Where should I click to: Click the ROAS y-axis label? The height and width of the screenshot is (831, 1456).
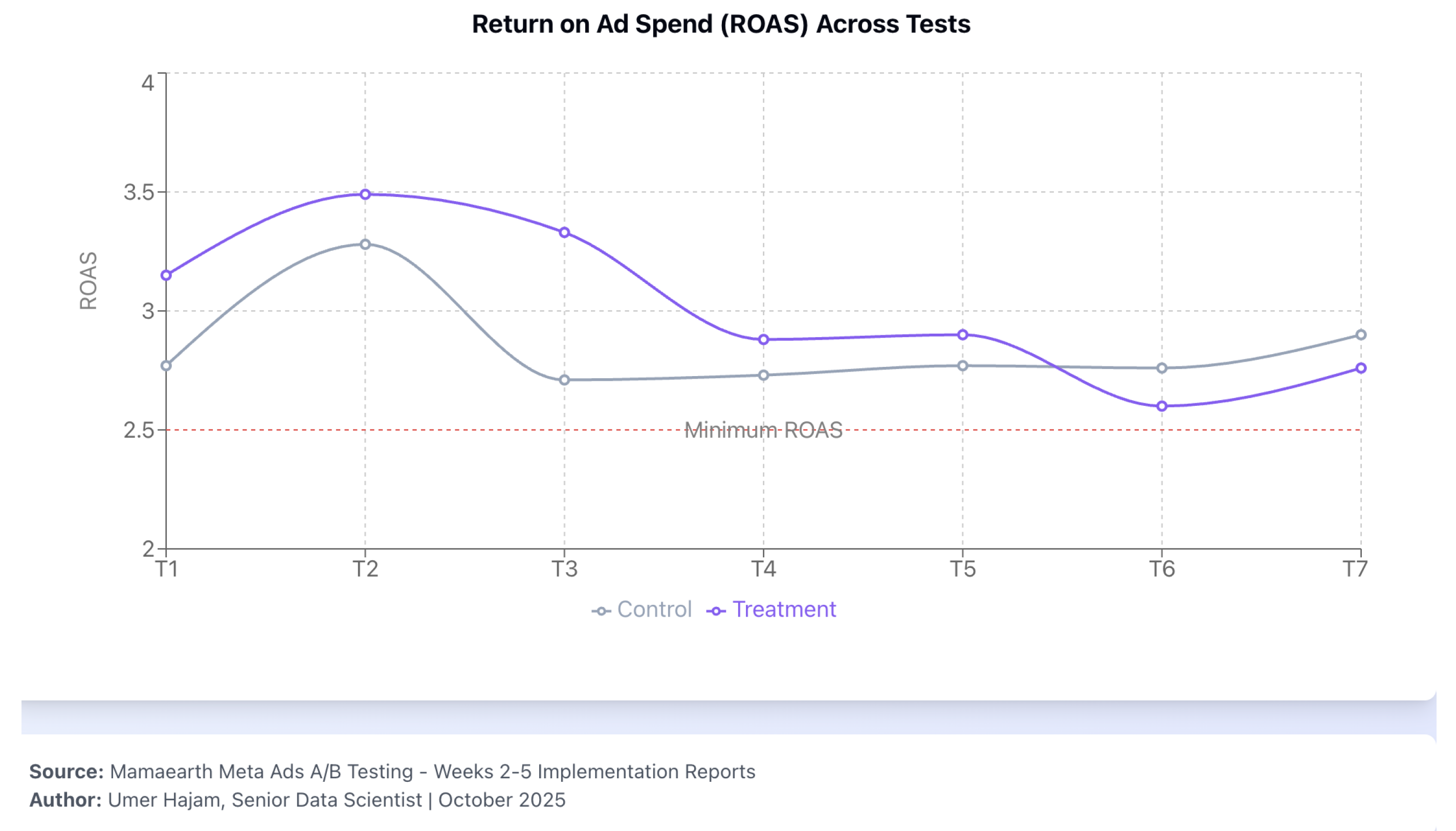(88, 281)
